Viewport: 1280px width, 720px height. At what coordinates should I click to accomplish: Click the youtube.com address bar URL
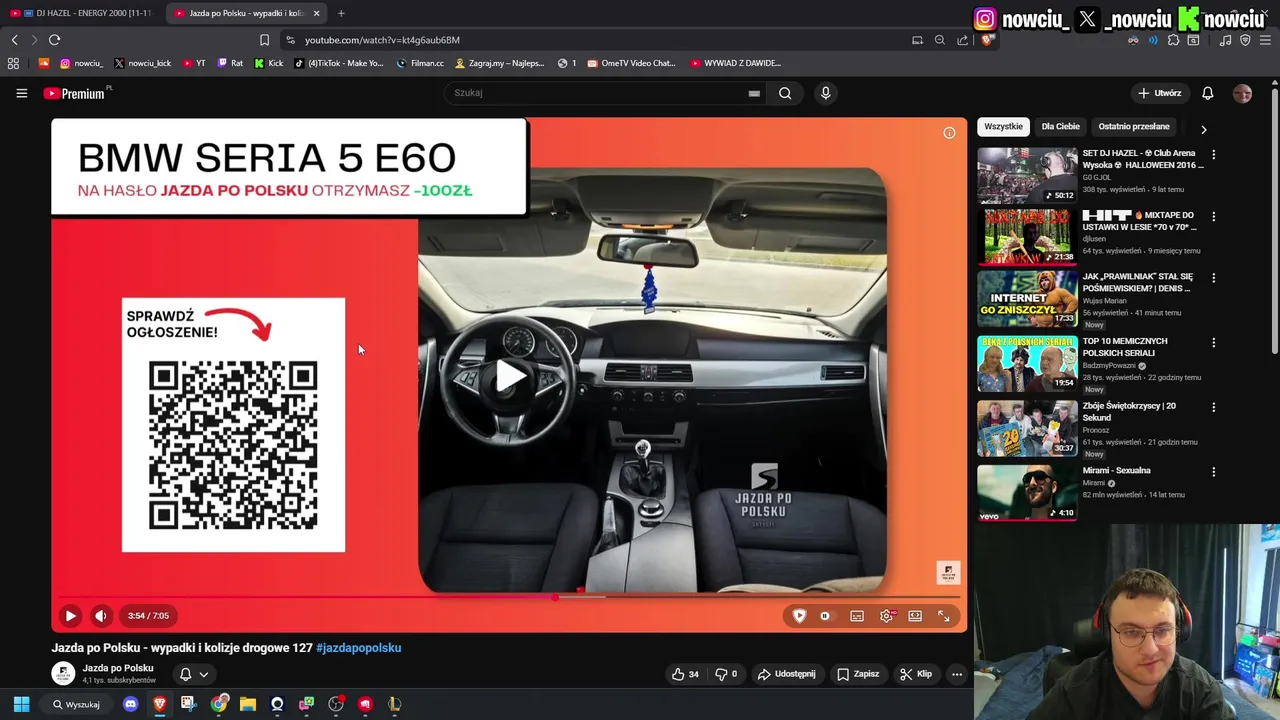point(382,40)
